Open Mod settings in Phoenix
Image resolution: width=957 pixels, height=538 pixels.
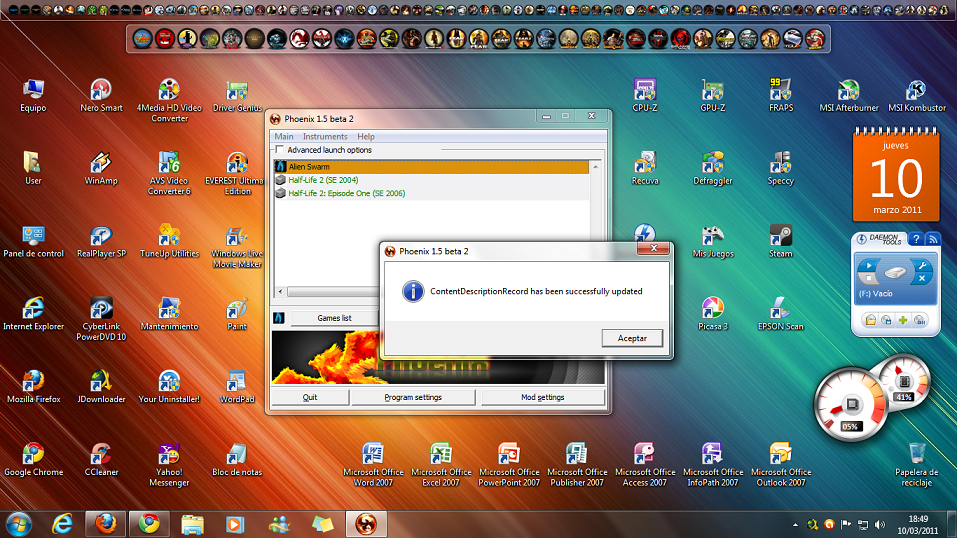543,397
